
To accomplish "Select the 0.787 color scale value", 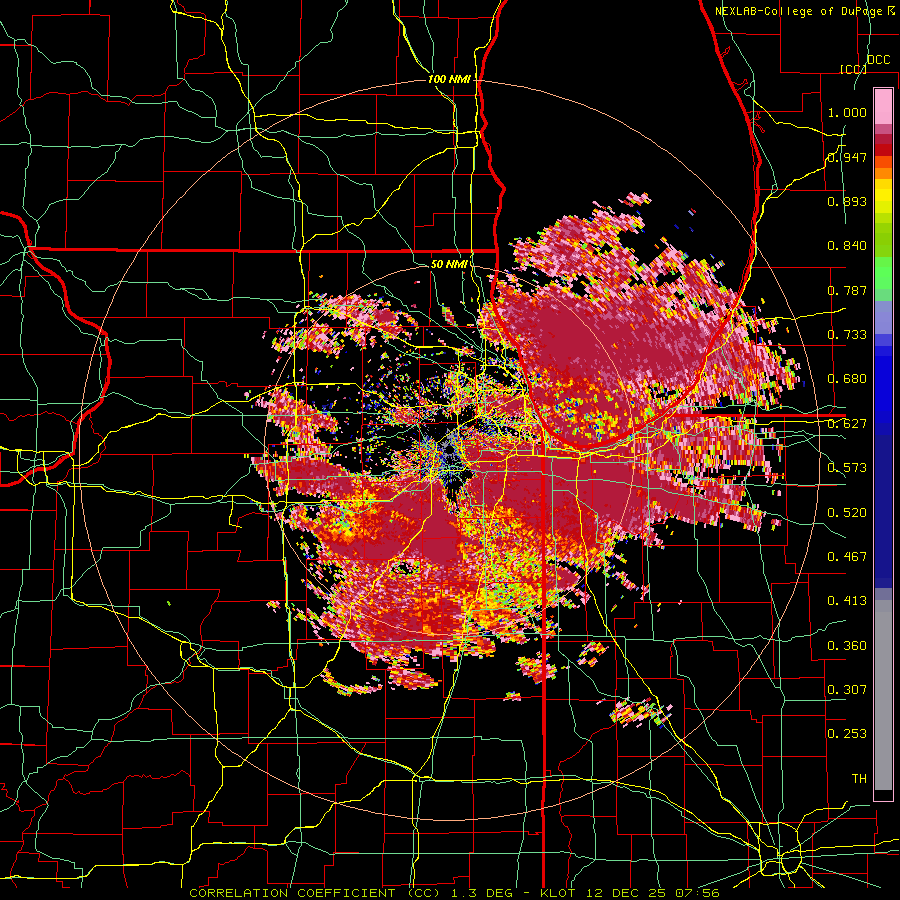I will (x=847, y=290).
